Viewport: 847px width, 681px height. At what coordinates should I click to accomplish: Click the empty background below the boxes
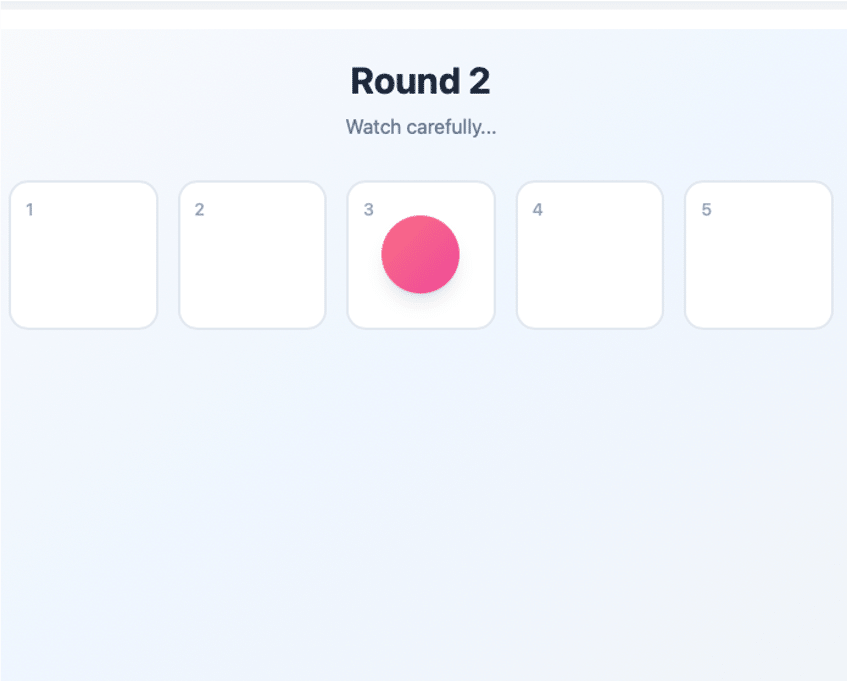[423, 500]
